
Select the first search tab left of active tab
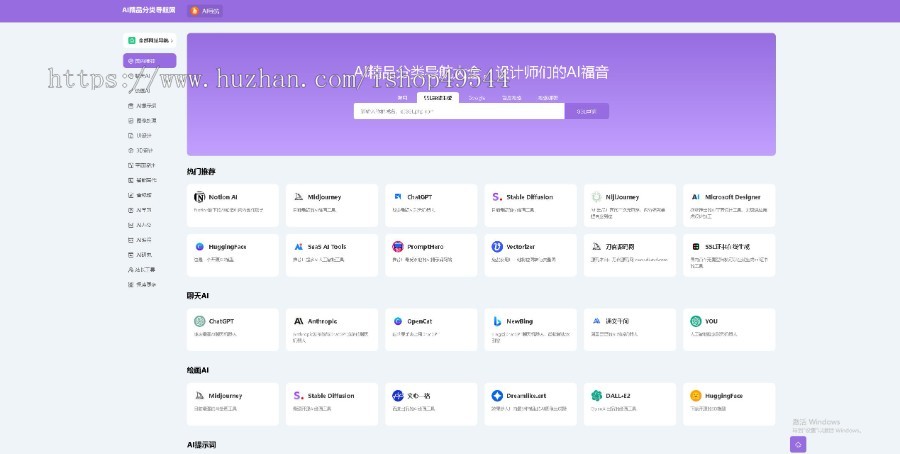click(402, 98)
